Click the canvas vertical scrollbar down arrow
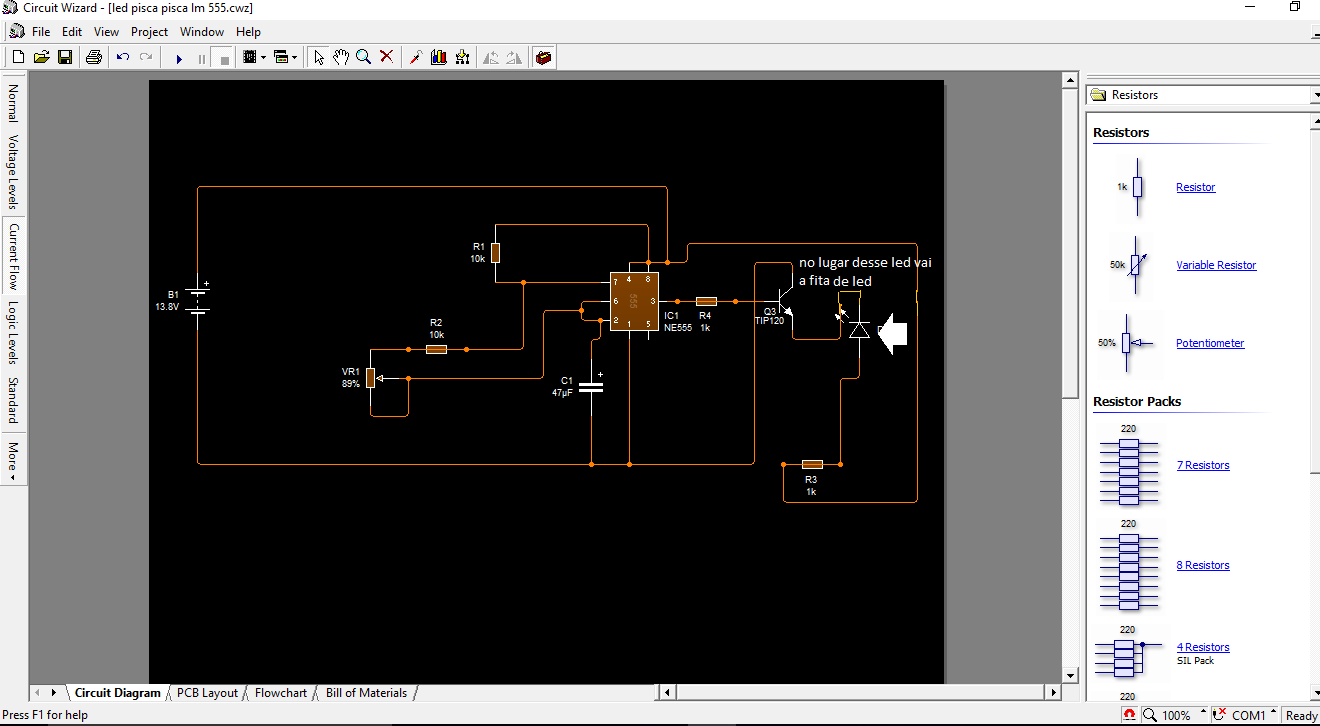Image resolution: width=1320 pixels, height=726 pixels. [x=1070, y=675]
